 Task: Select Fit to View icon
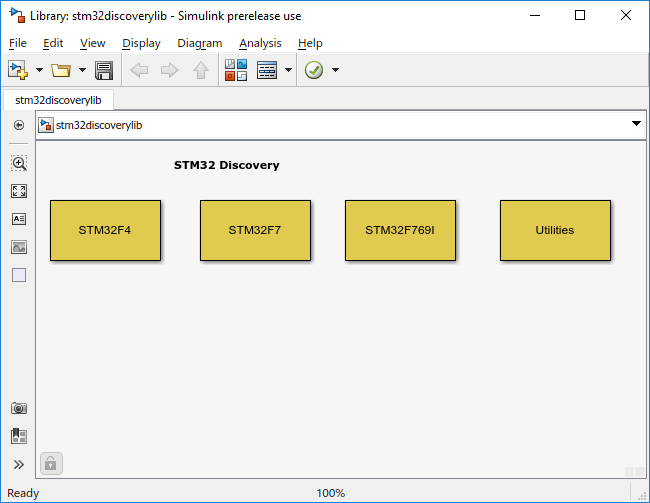tap(19, 191)
